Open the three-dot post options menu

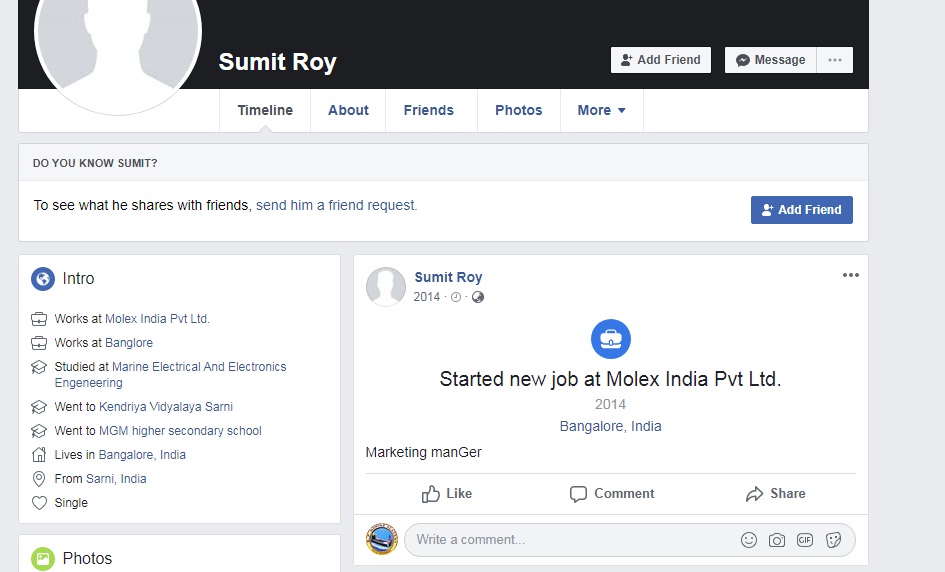tap(850, 276)
